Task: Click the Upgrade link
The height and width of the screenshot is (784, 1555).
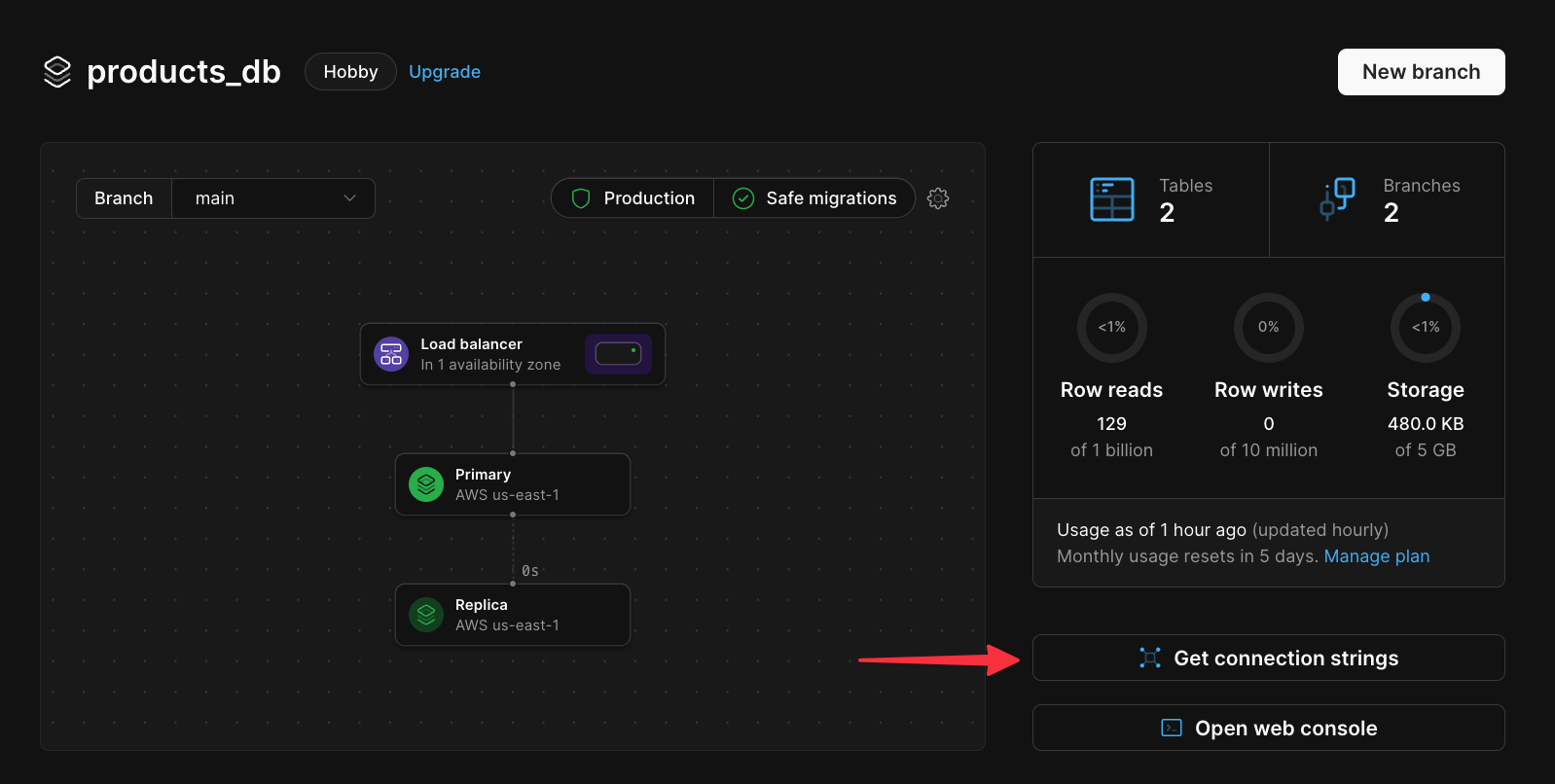Action: [445, 72]
